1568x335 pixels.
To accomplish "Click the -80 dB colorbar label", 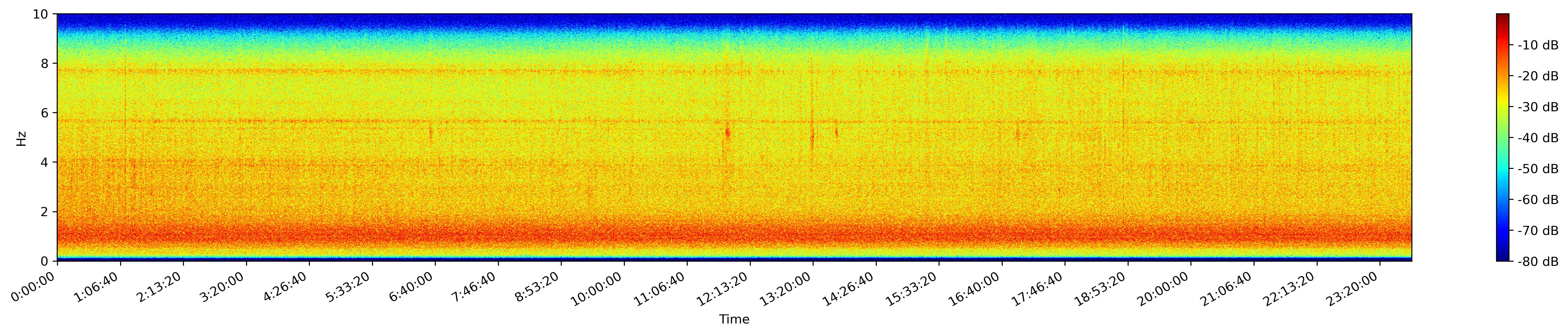I will (1538, 261).
